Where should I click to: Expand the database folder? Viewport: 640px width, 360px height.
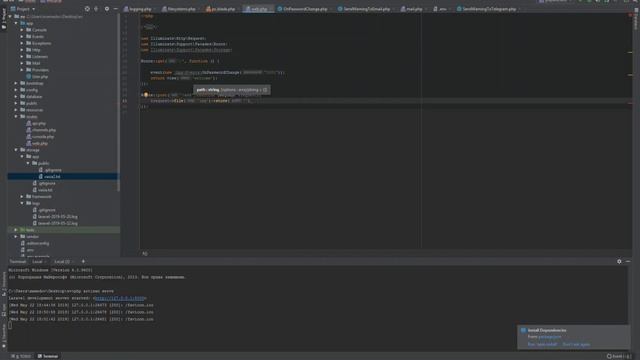tap(16, 97)
